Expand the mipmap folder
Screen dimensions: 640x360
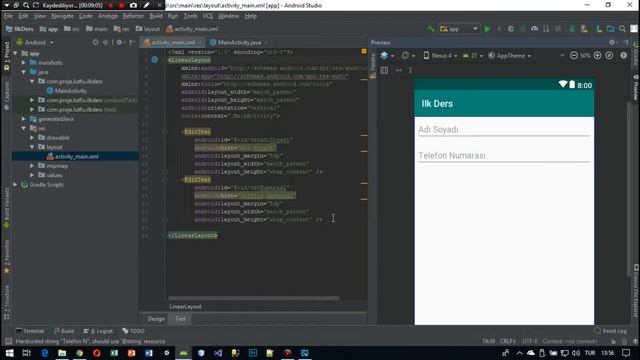click(32, 166)
